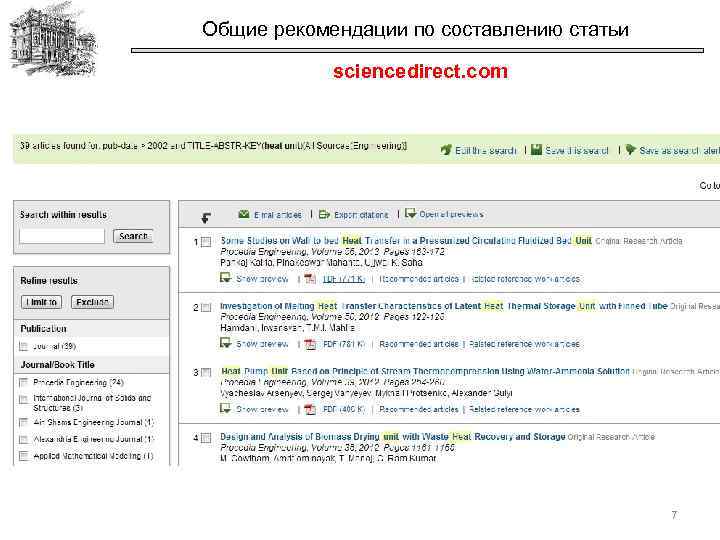
Task: Open the Open all previews link
Action: 451,214
